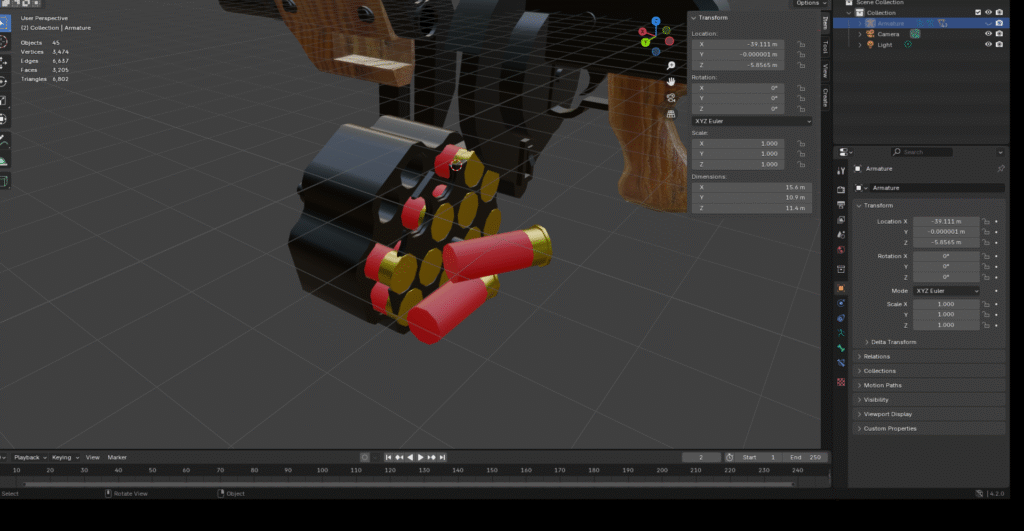Click the zoom magnifier icon in viewport
The width and height of the screenshot is (1024, 531).
[x=672, y=66]
